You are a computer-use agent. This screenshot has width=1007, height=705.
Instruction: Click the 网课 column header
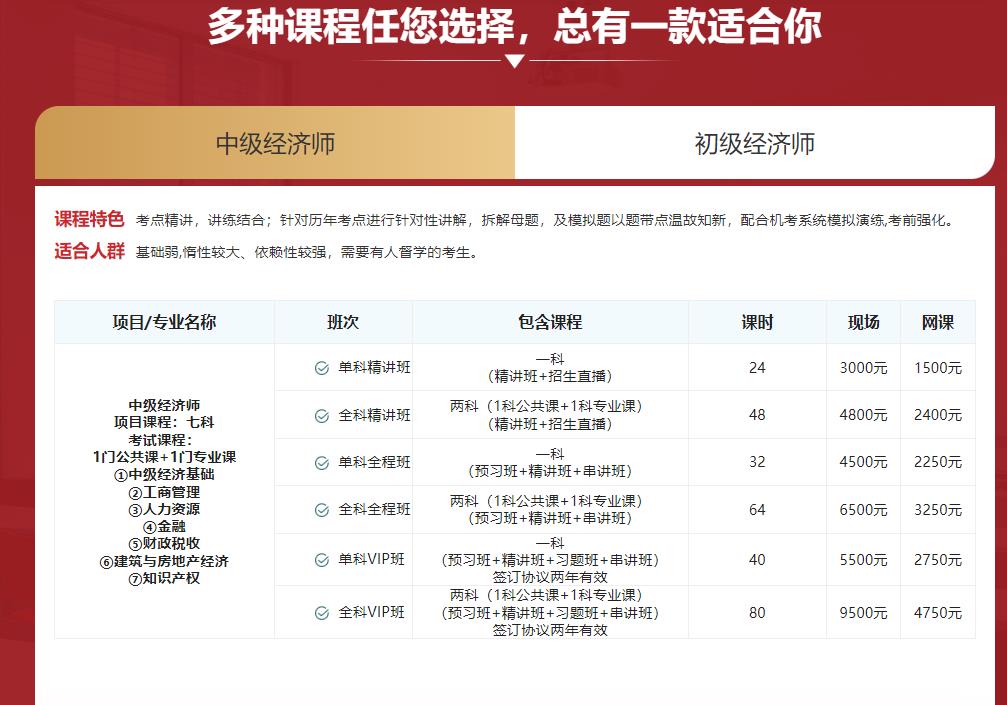pyautogui.click(x=937, y=322)
